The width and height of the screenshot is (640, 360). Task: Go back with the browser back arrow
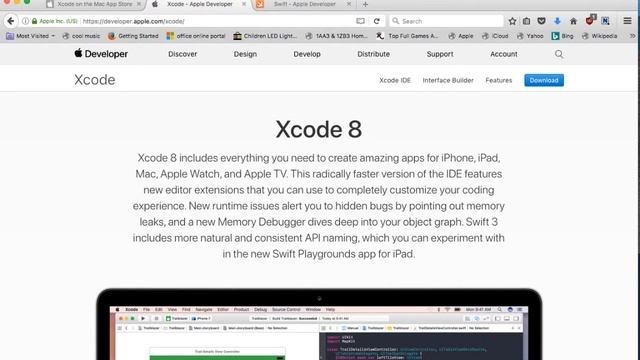pyautogui.click(x=11, y=21)
